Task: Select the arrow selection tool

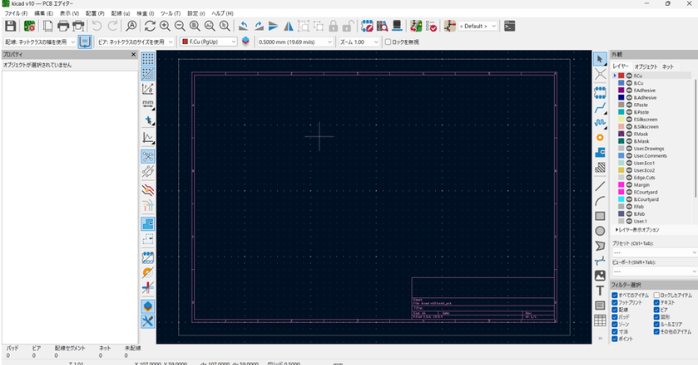Action: (600, 59)
